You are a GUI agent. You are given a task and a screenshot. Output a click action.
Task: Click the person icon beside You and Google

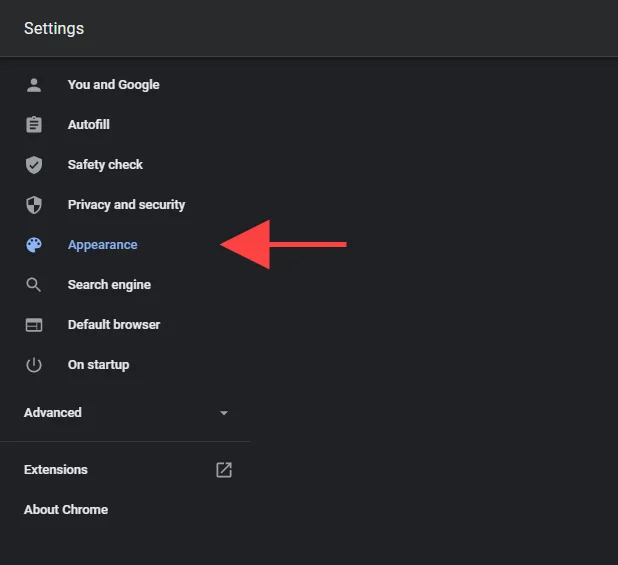34,85
